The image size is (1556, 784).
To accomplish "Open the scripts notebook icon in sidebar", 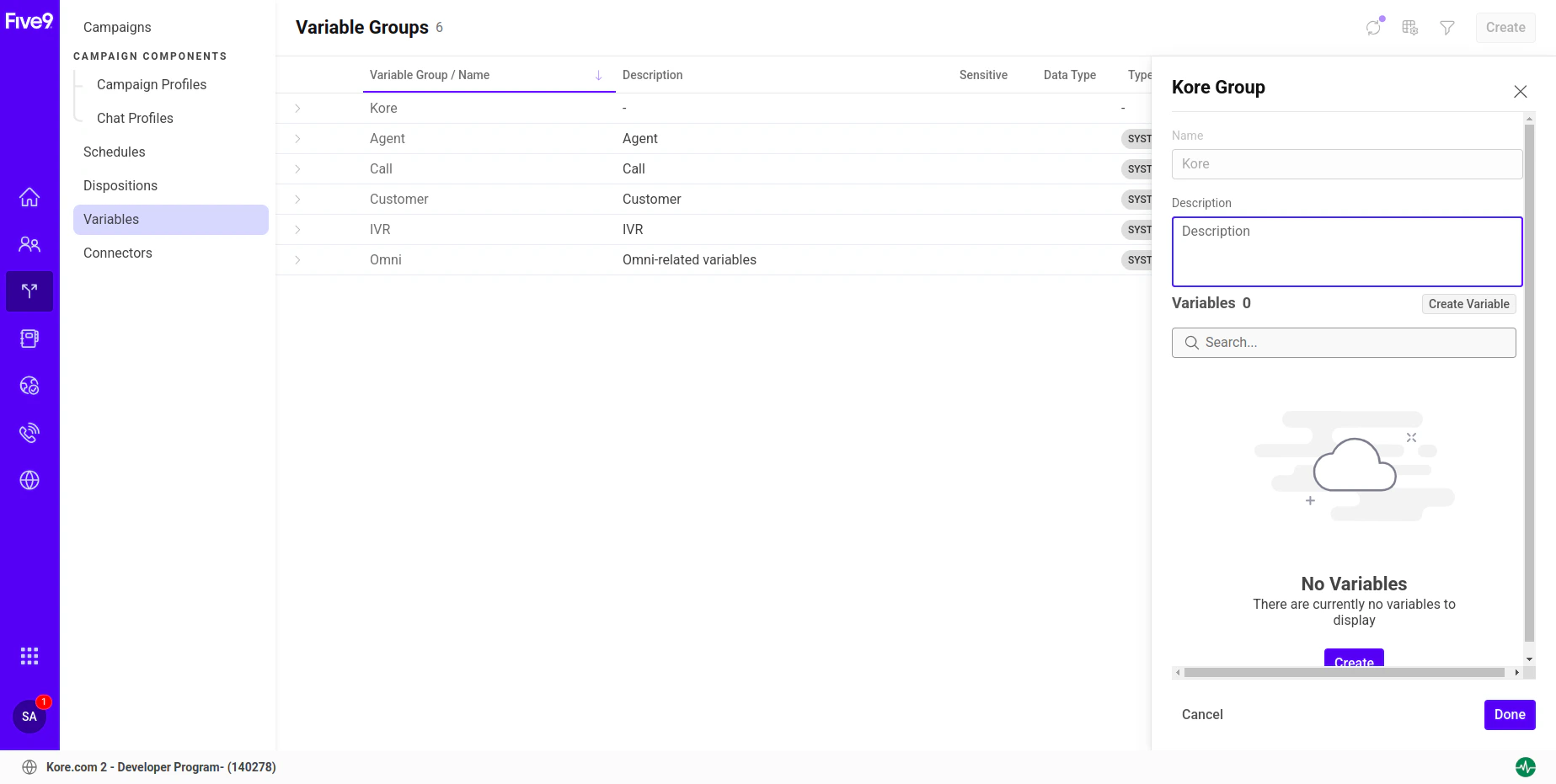I will (x=29, y=339).
